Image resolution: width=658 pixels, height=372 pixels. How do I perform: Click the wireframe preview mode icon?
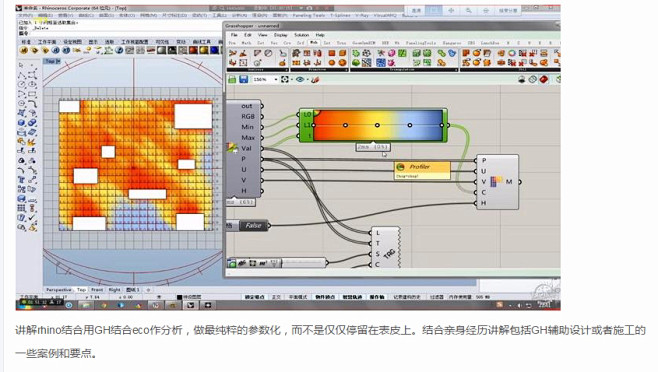point(533,79)
